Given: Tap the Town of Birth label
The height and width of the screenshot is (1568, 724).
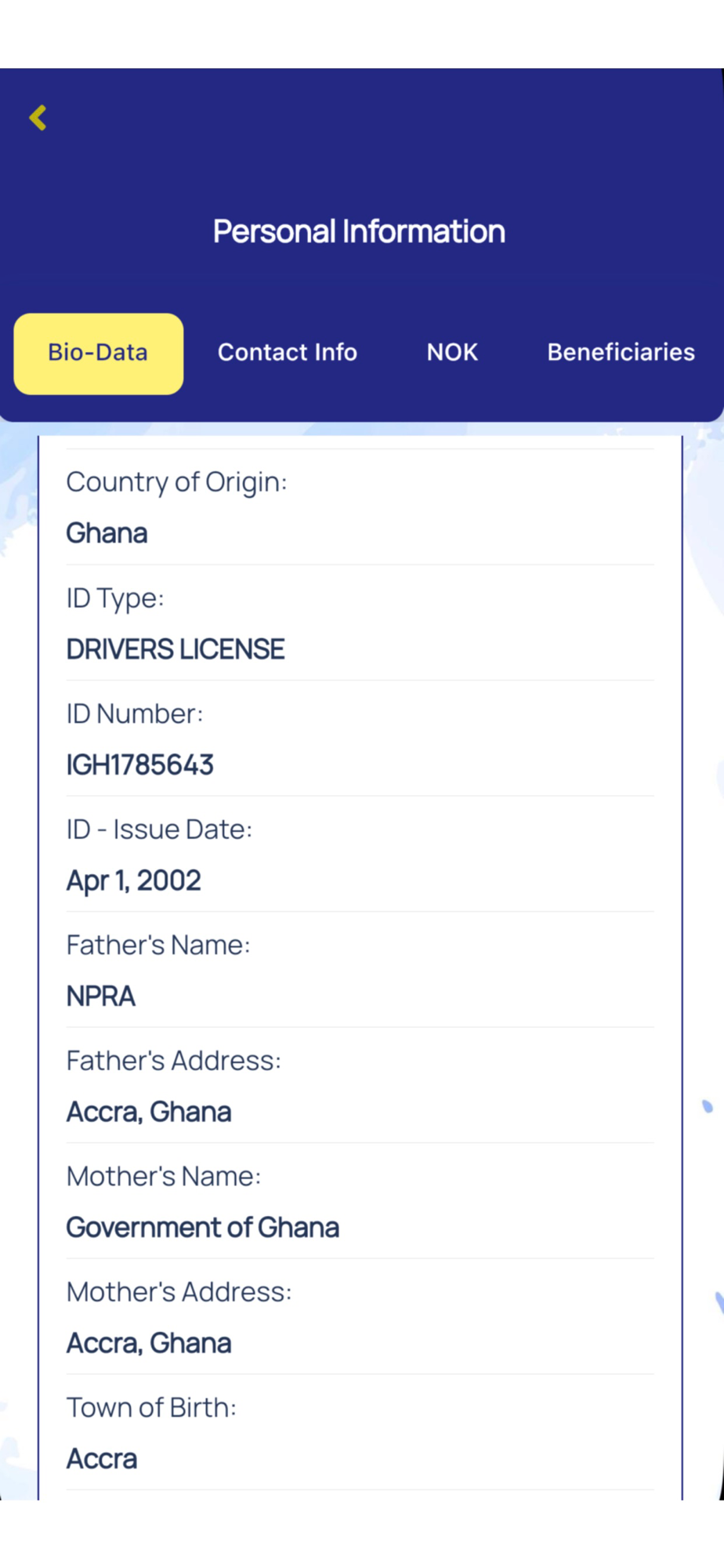Looking at the screenshot, I should [x=151, y=1407].
